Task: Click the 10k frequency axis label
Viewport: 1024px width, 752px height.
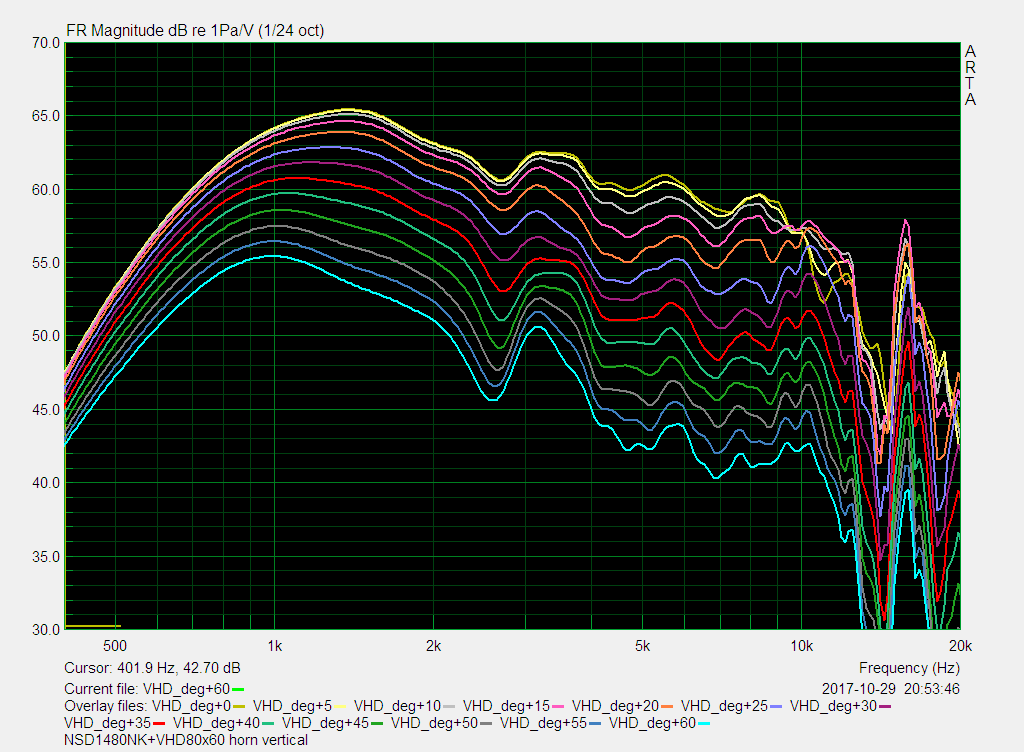Action: click(x=801, y=646)
